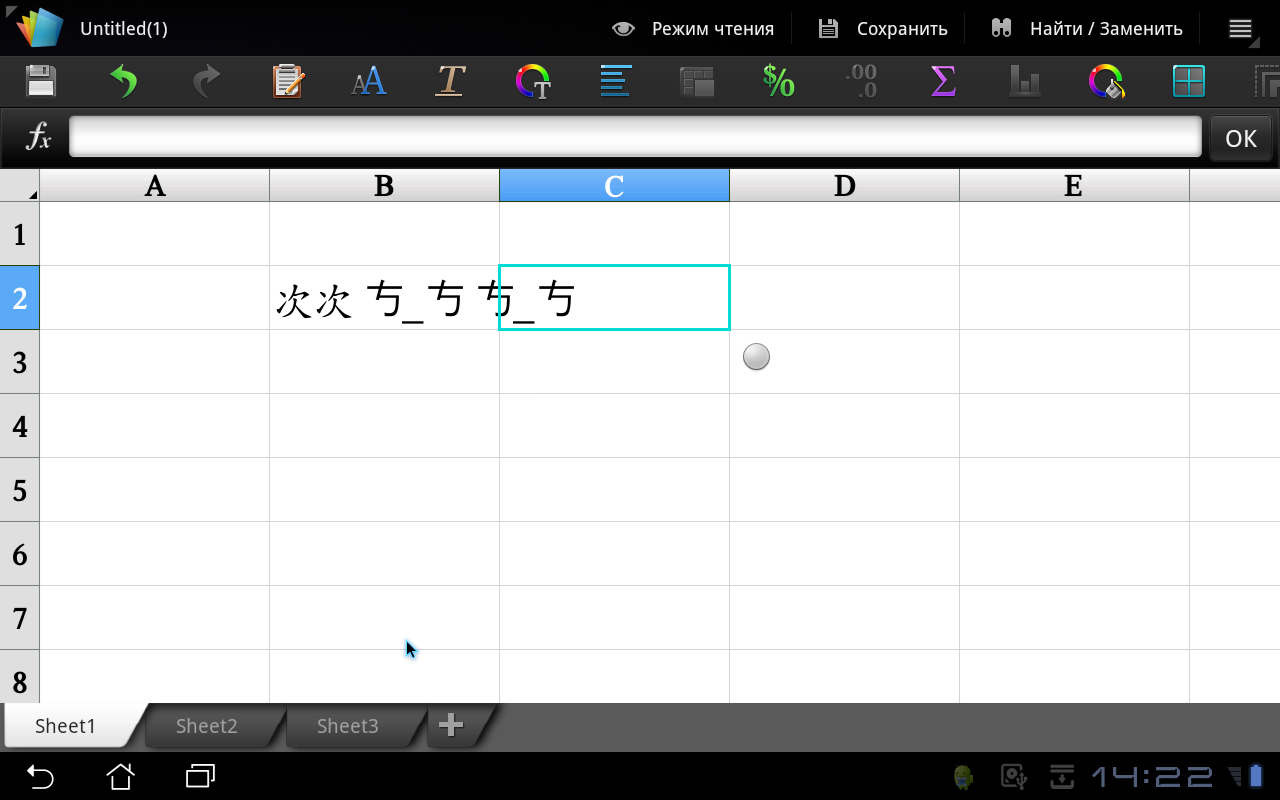Click the grey redo arrow icon
Viewport: 1280px width, 800px height.
tap(205, 81)
